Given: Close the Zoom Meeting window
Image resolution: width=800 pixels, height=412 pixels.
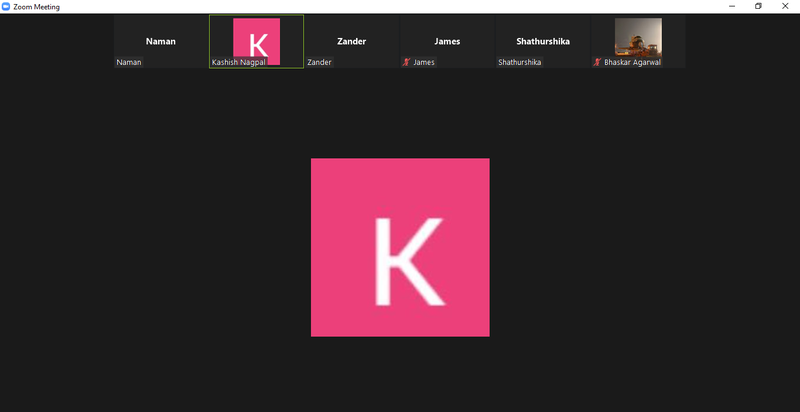Looking at the screenshot, I should click(786, 6).
